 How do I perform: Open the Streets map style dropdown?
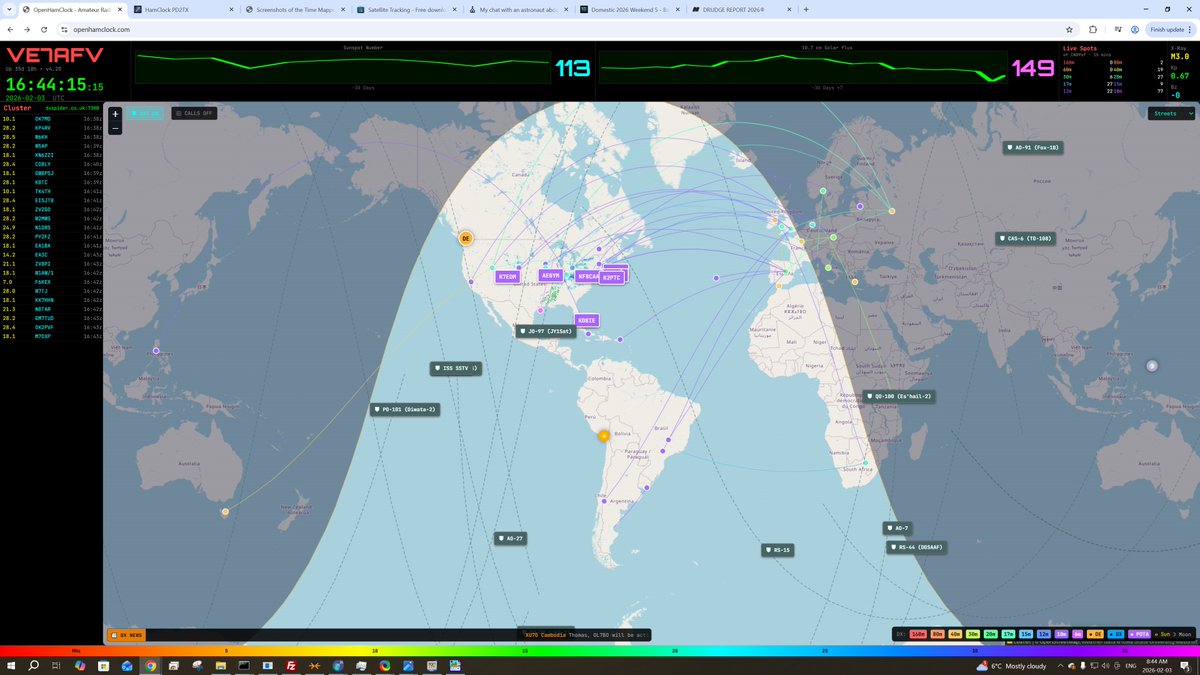(1170, 114)
